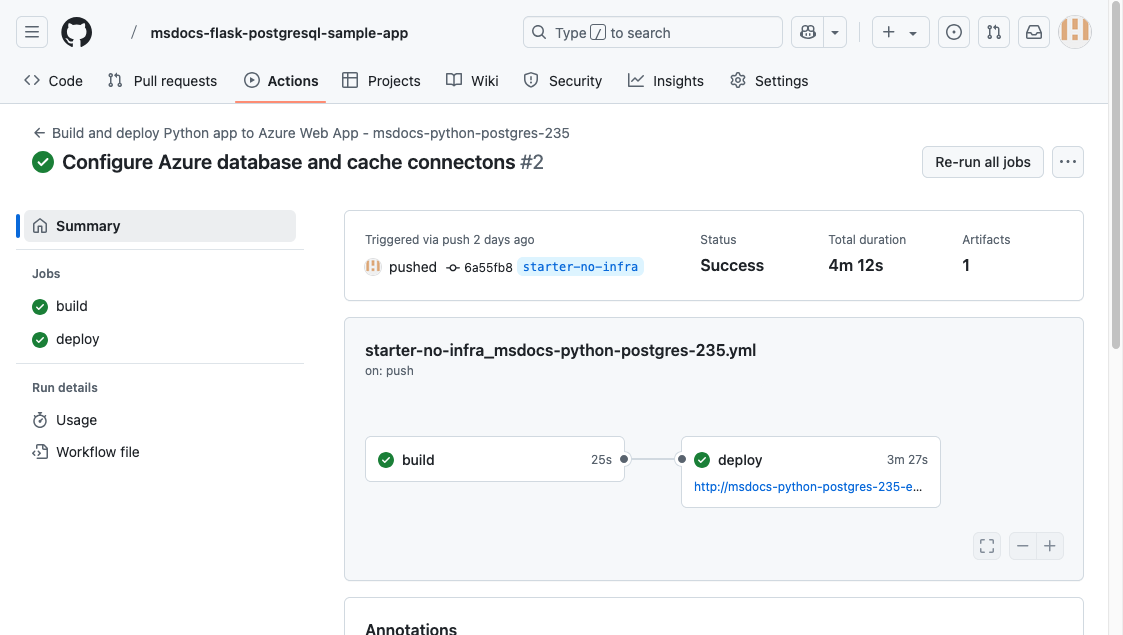View issues from the top header
The width and height of the screenshot is (1123, 635).
pyautogui.click(x=953, y=31)
